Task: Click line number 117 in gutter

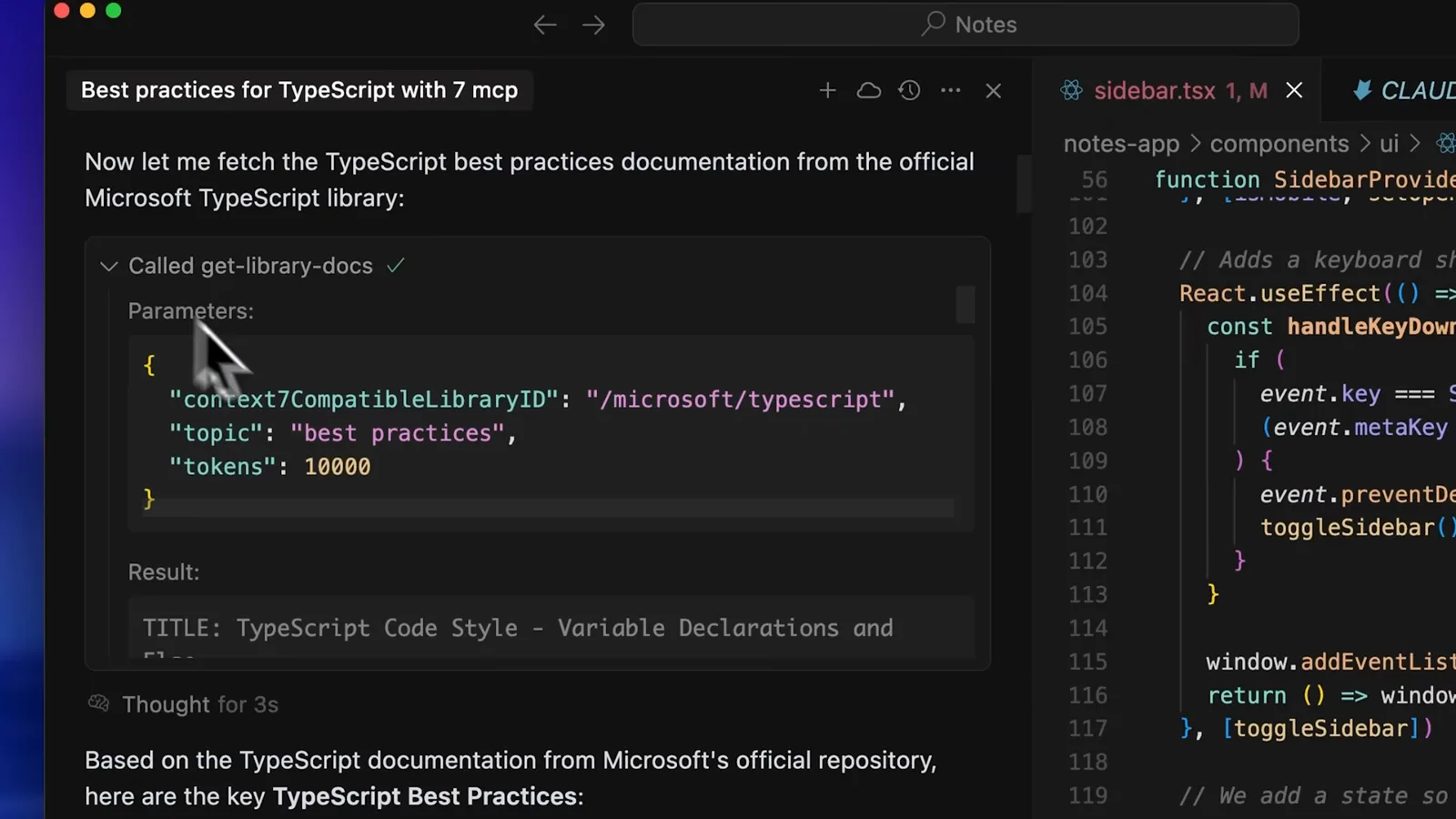Action: tap(1088, 728)
